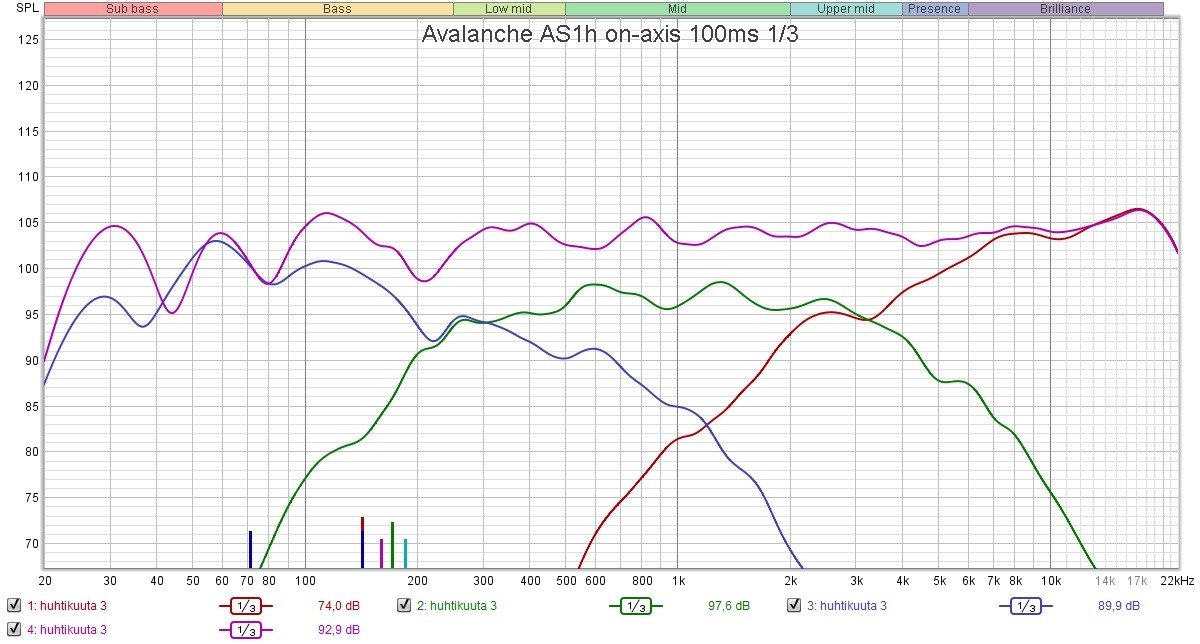Select the Bass frequency band
1200x644 pixels.
point(337,9)
